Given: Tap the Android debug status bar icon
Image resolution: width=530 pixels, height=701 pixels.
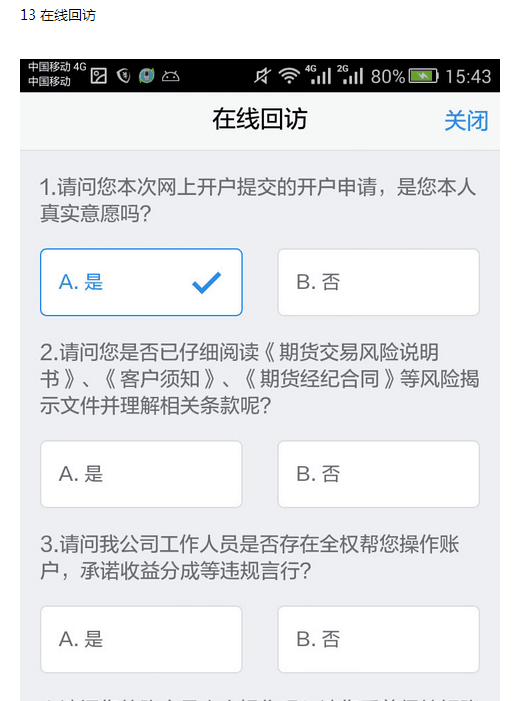Looking at the screenshot, I should click(x=170, y=76).
